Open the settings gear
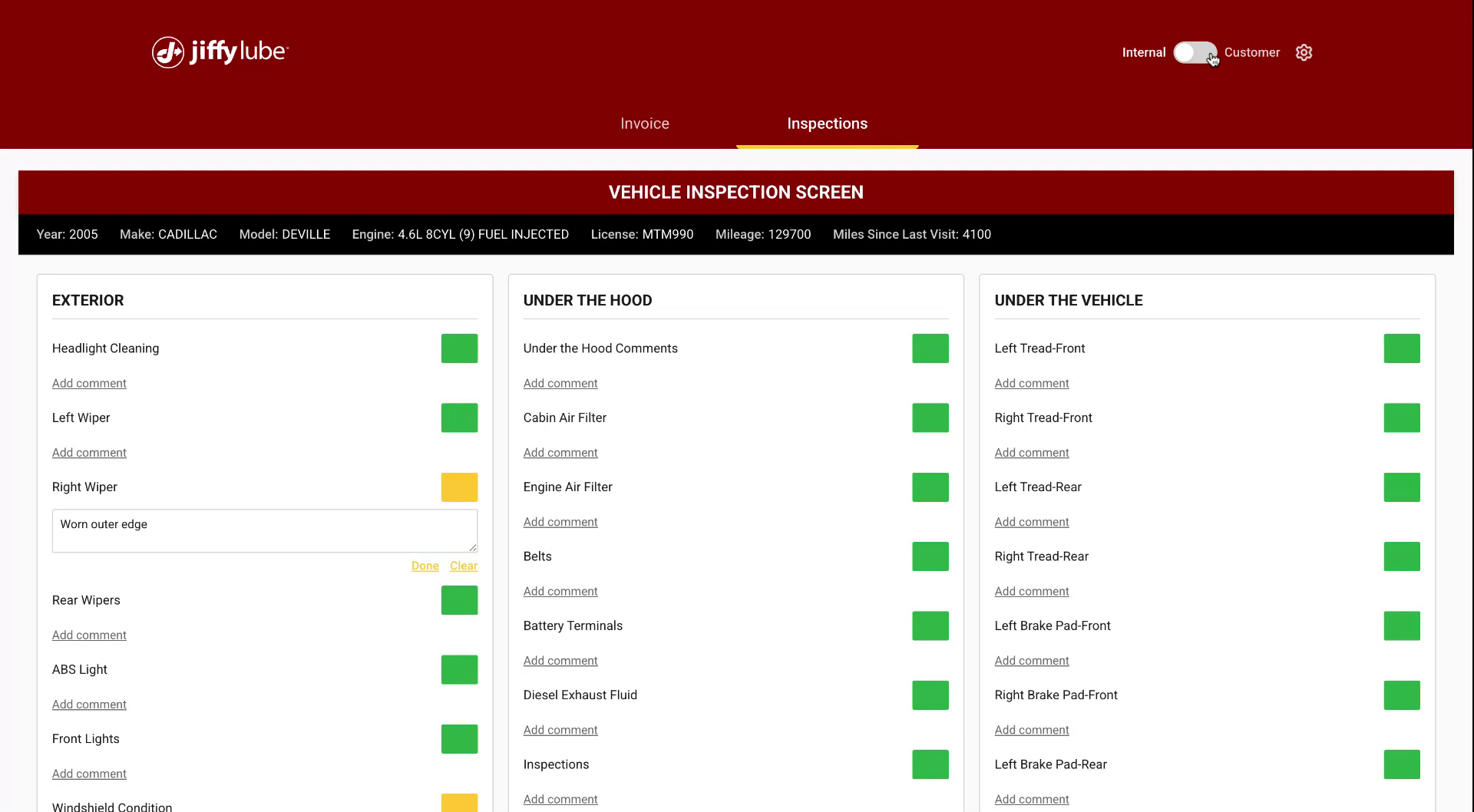Viewport: 1474px width, 812px height. tap(1304, 52)
